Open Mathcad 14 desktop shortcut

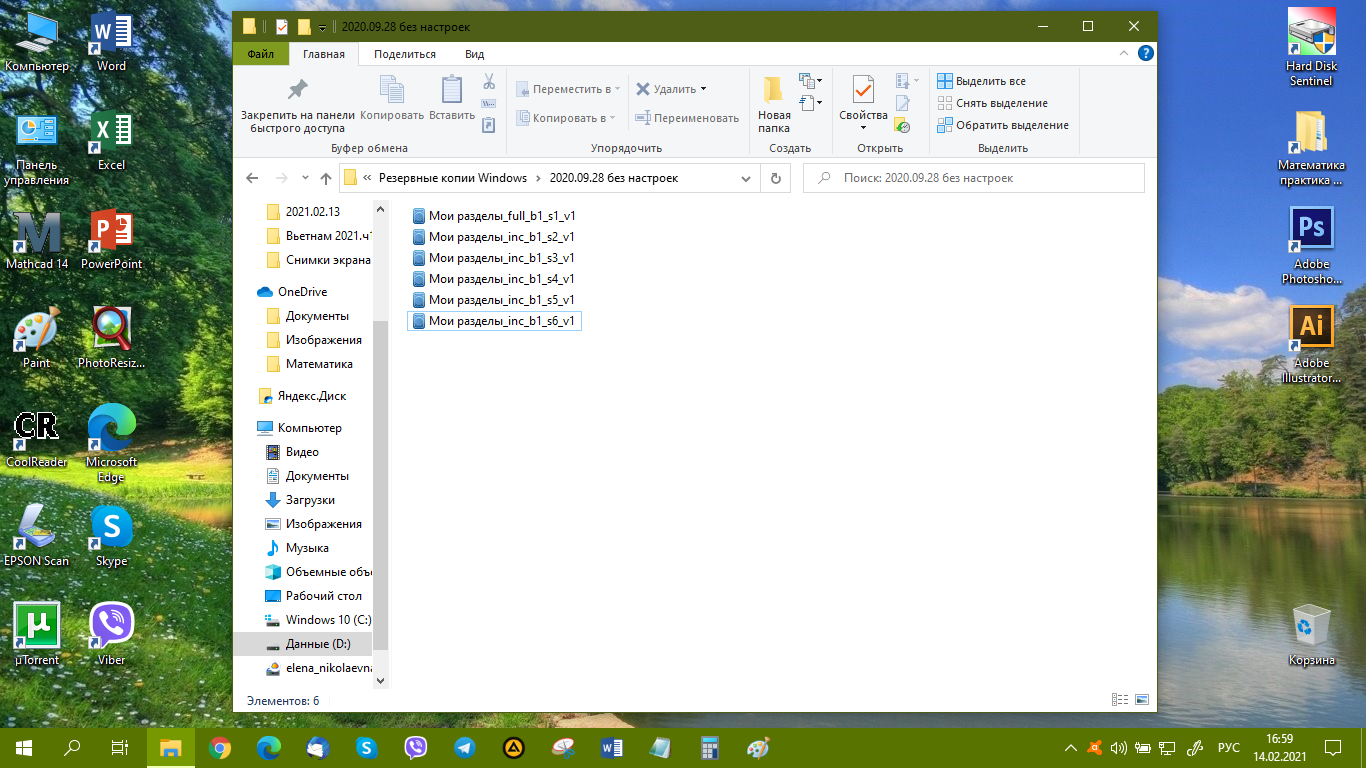(37, 241)
